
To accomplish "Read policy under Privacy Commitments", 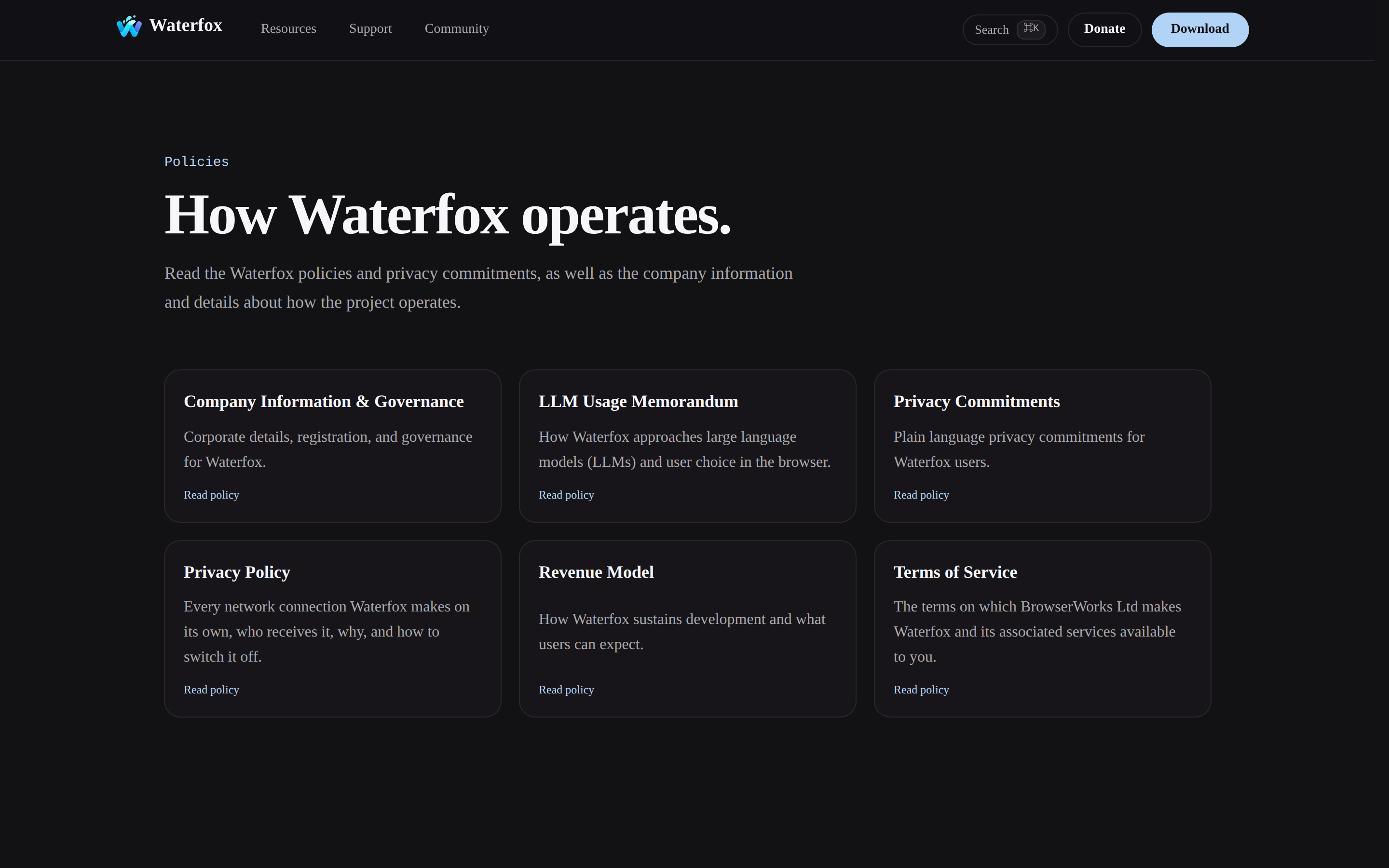I will pos(921,495).
